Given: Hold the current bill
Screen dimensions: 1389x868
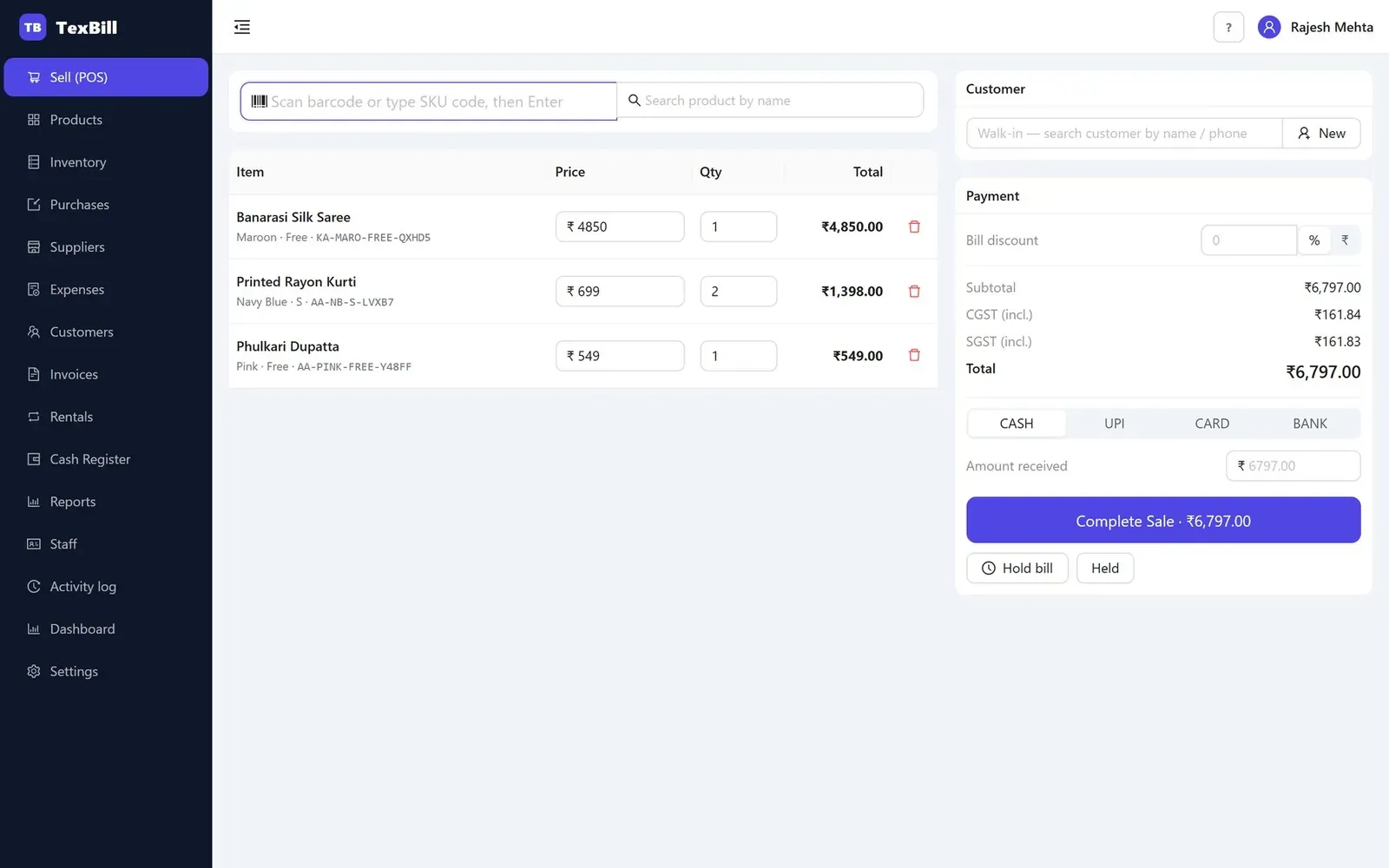Looking at the screenshot, I should pyautogui.click(x=1017, y=569).
